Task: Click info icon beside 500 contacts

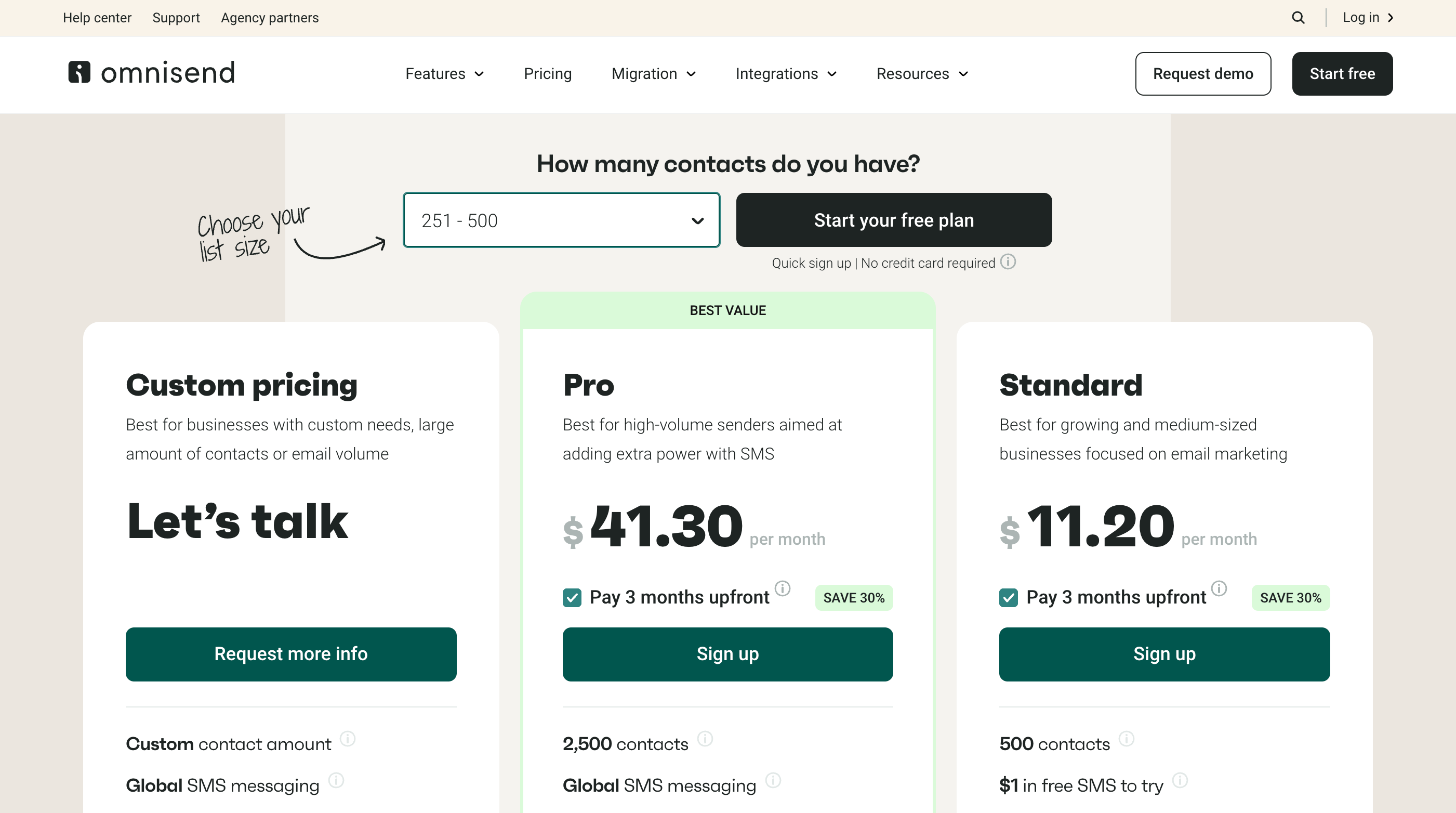Action: click(1127, 738)
